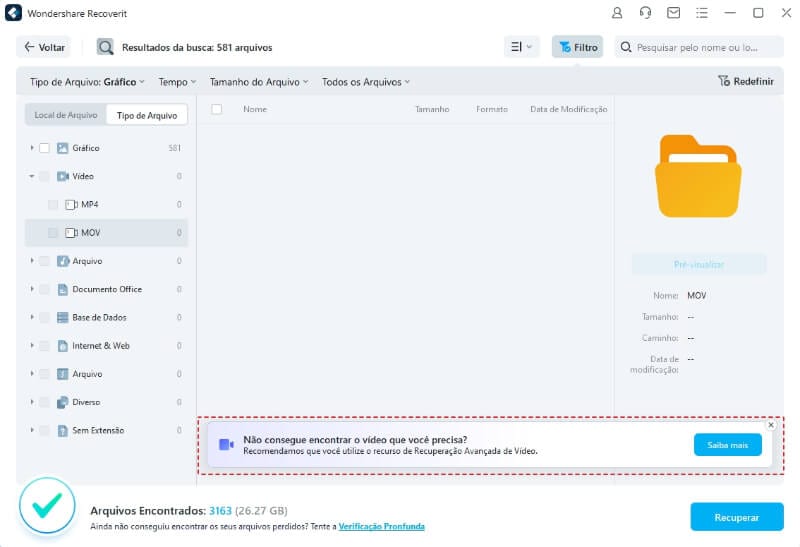Image resolution: width=800 pixels, height=547 pixels.
Task: Tick the Documento Office checkbox
Action: (44, 289)
